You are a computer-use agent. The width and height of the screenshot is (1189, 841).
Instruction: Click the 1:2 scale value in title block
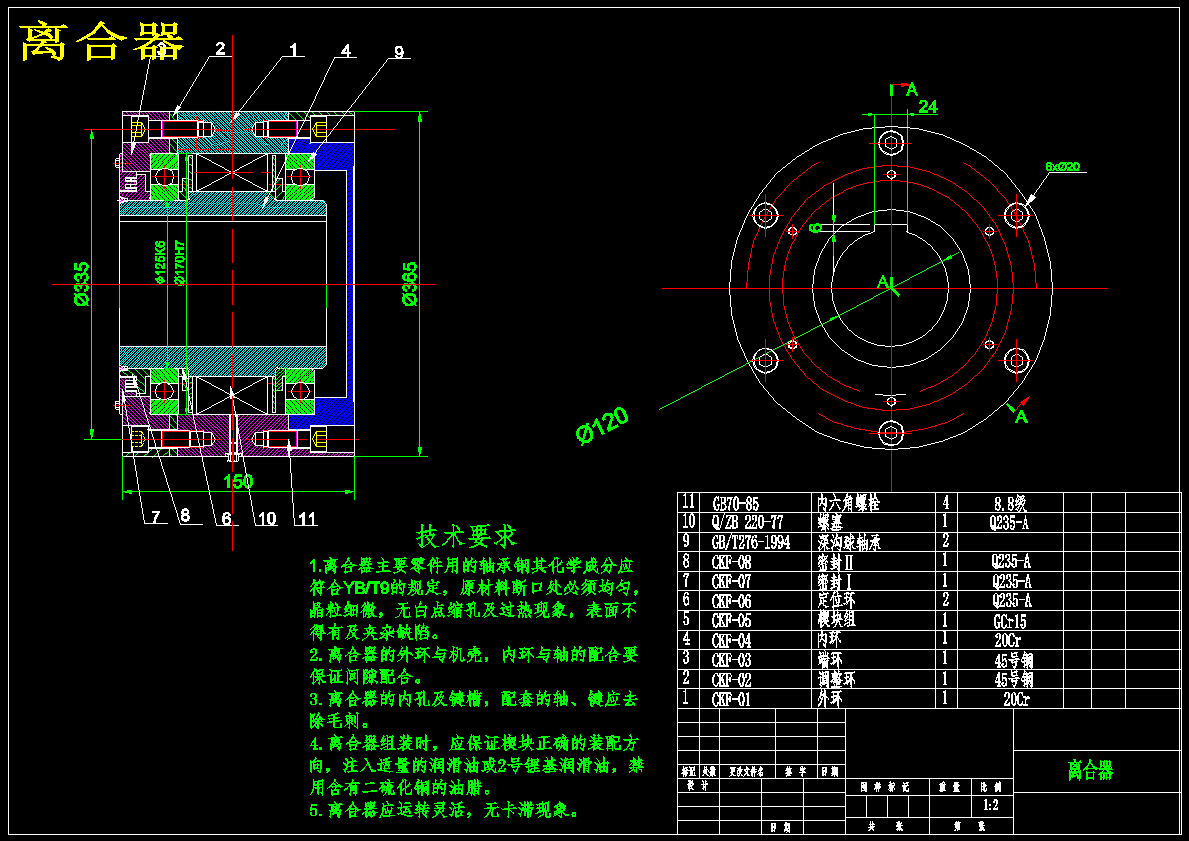tap(990, 805)
